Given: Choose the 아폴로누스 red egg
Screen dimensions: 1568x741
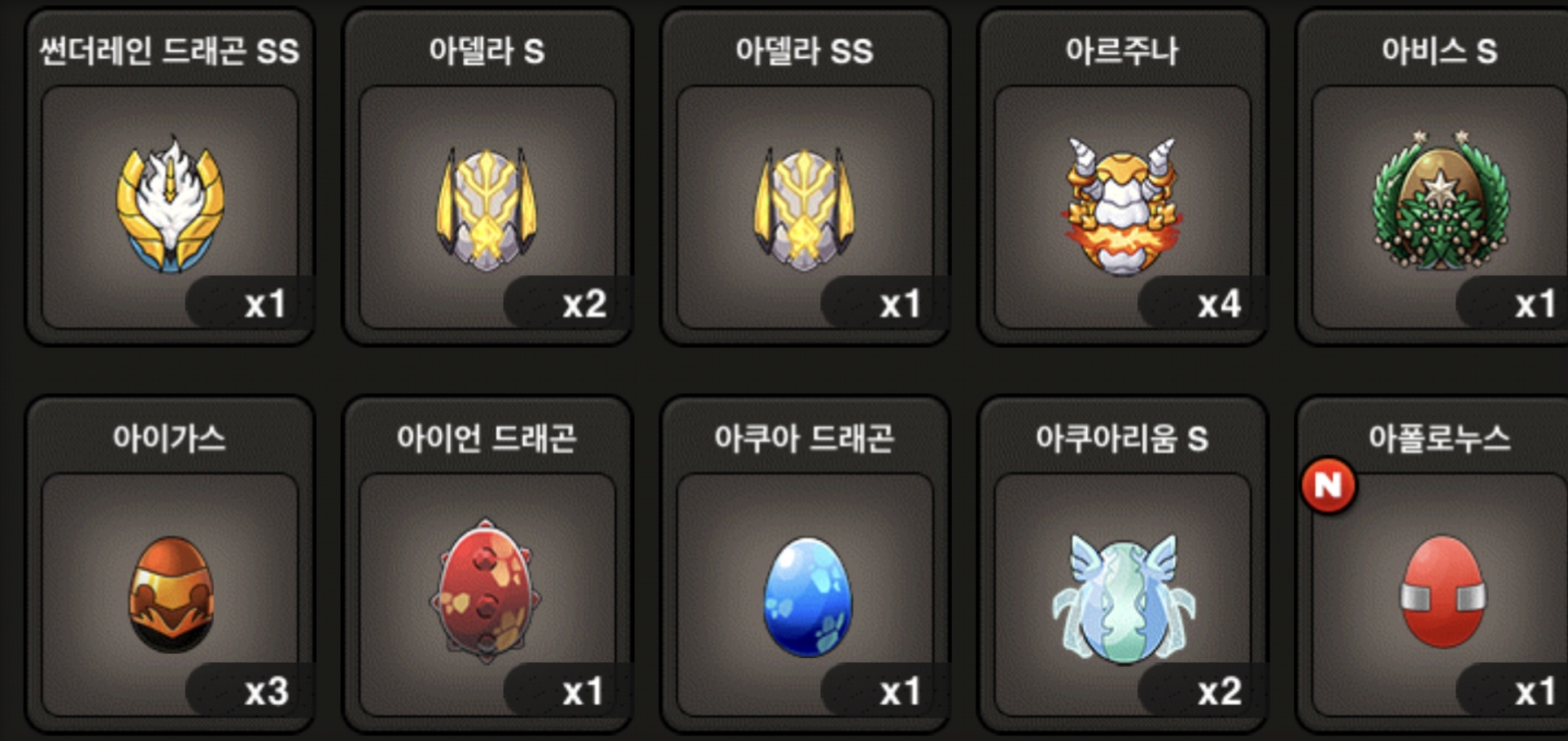Looking at the screenshot, I should [x=1443, y=591].
